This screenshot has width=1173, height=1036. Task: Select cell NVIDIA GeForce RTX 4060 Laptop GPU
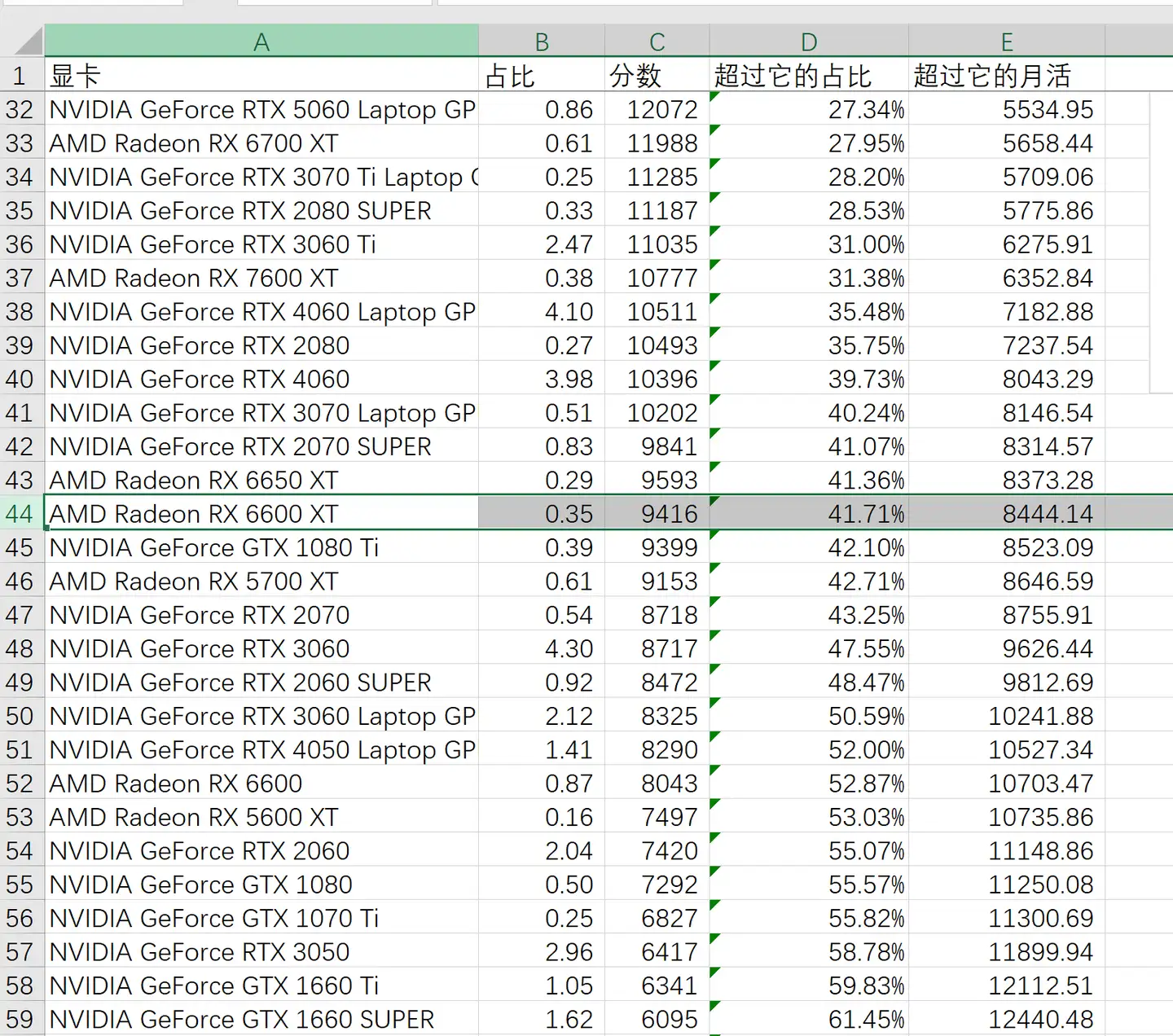pyautogui.click(x=261, y=311)
